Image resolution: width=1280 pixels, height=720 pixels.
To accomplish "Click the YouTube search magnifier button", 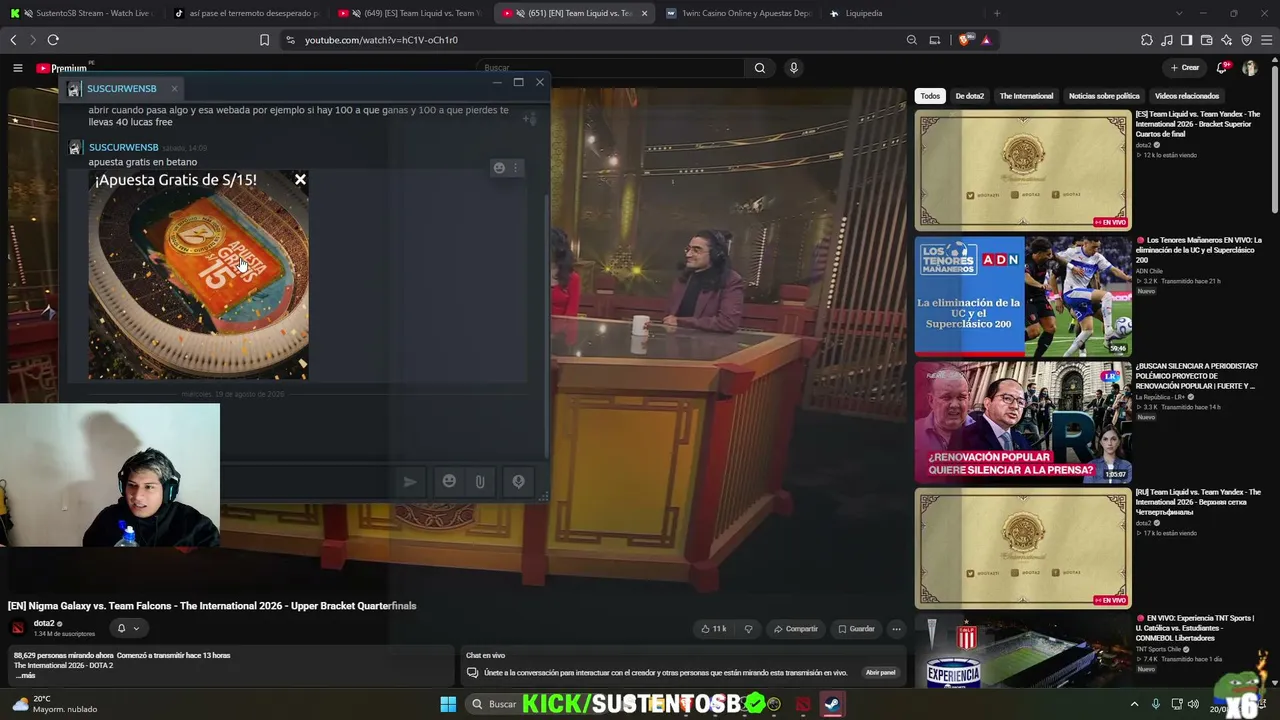I will [760, 68].
